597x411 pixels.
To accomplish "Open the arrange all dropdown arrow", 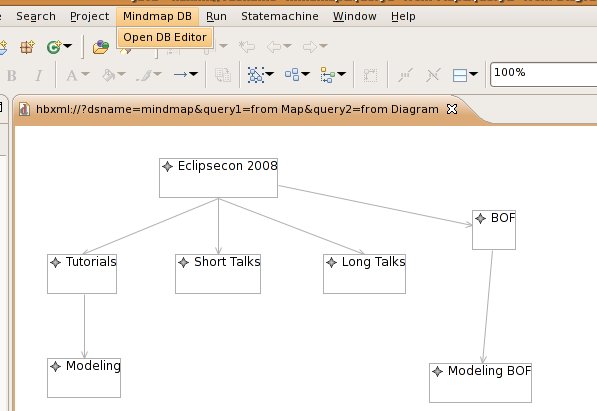I will 305,74.
